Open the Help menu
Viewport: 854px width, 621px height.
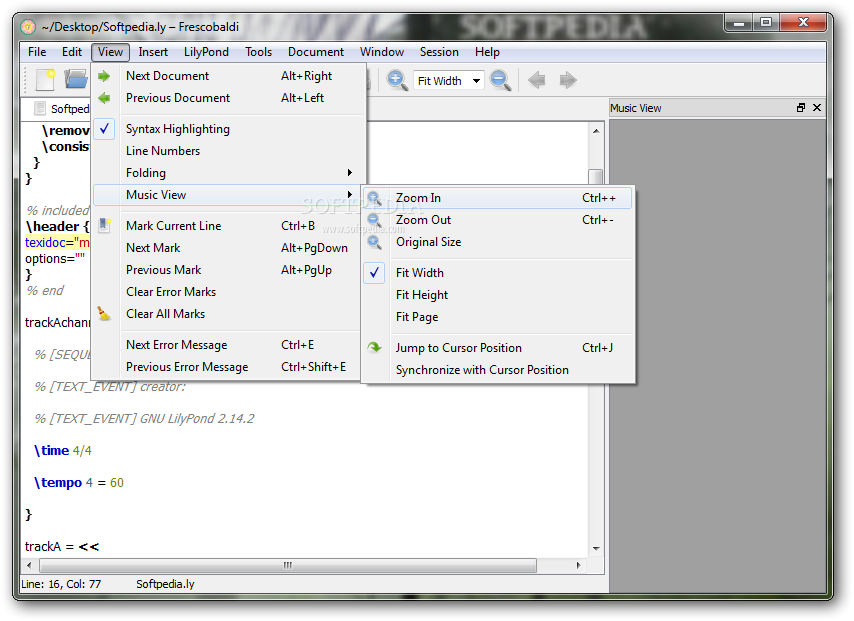(x=487, y=52)
